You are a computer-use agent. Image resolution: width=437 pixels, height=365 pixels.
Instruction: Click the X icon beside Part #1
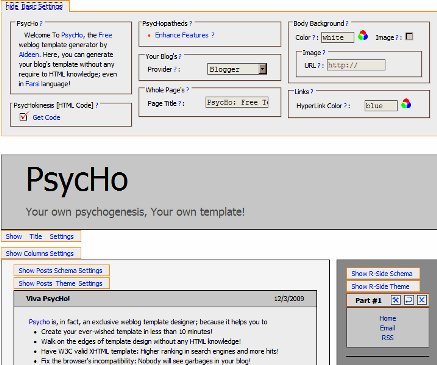click(422, 300)
